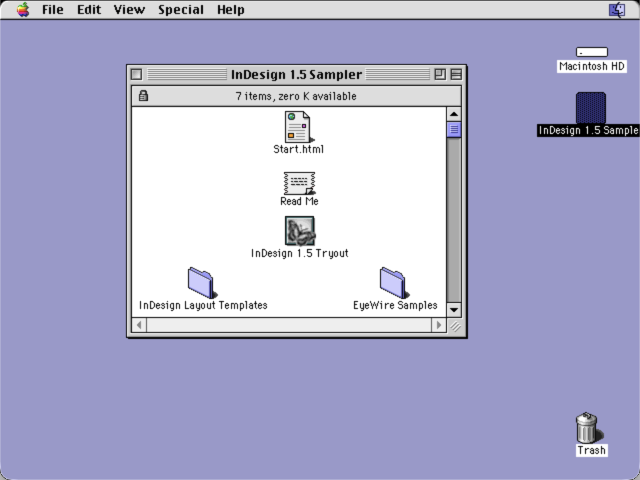
Task: Click the window close box
Action: (136, 74)
